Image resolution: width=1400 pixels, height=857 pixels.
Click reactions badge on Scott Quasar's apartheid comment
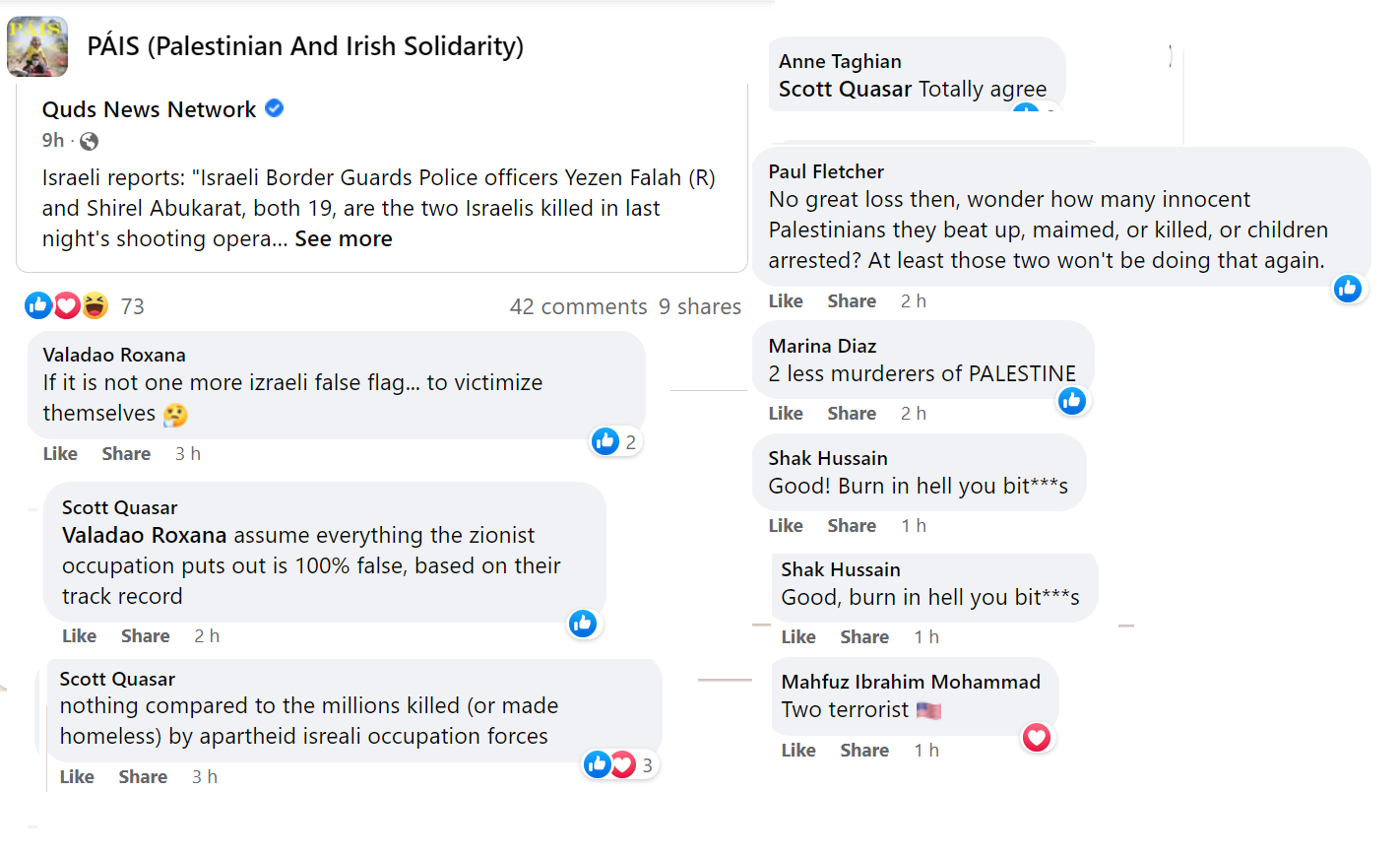(x=619, y=764)
